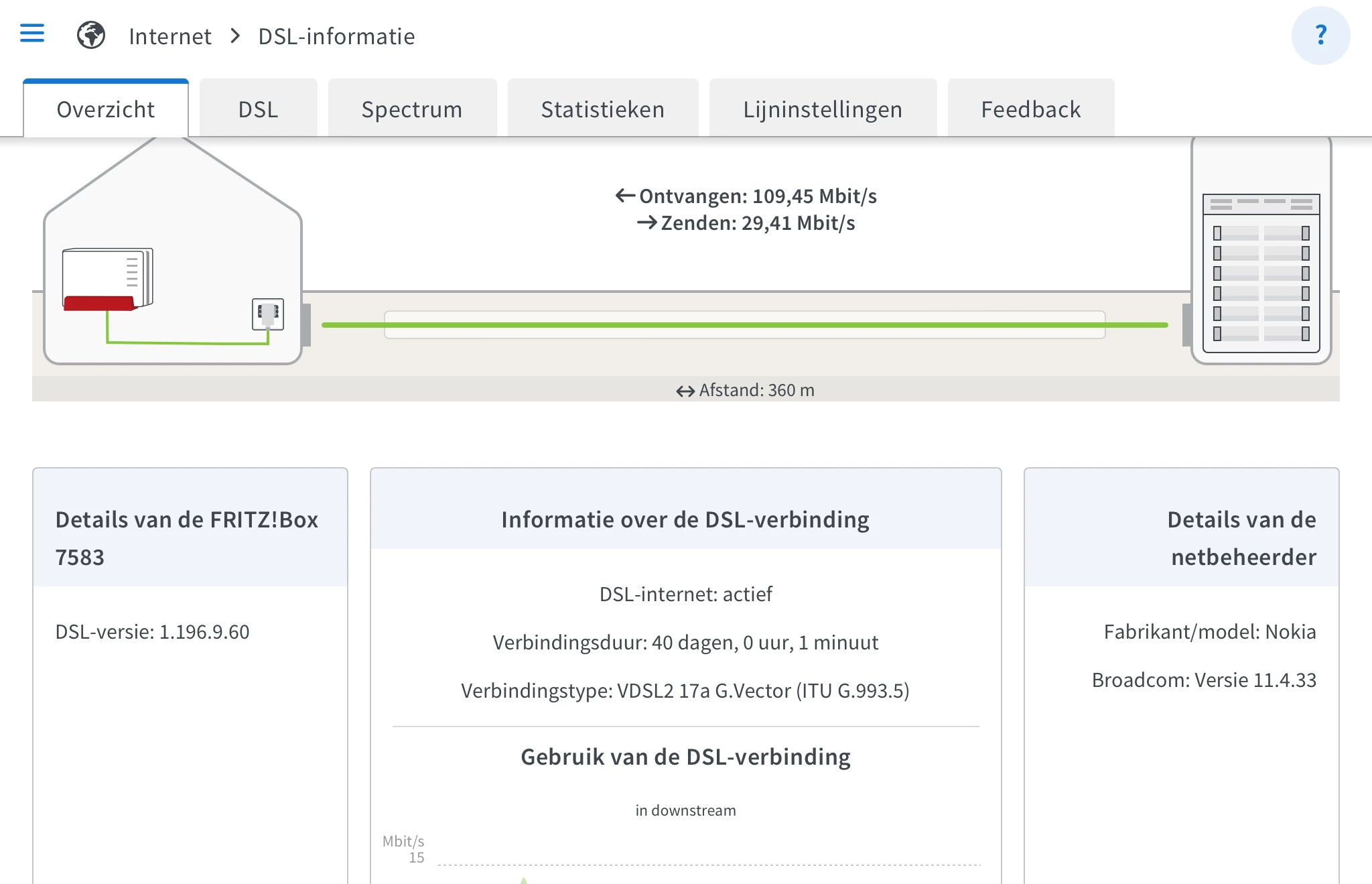Click the Informatie over de DSL-verbinding header
The width and height of the screenshot is (1372, 884).
click(685, 519)
